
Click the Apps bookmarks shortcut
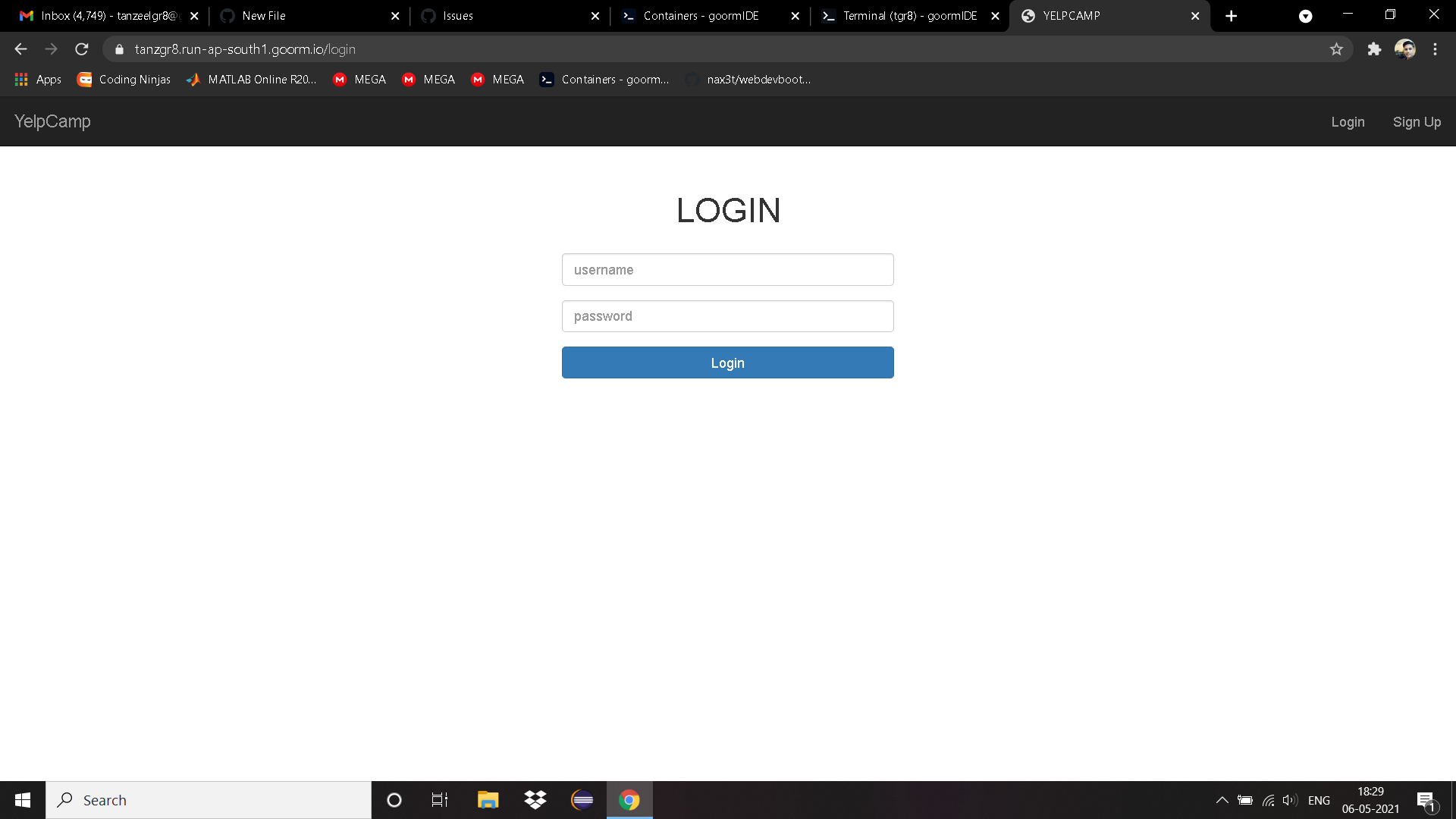coord(38,80)
